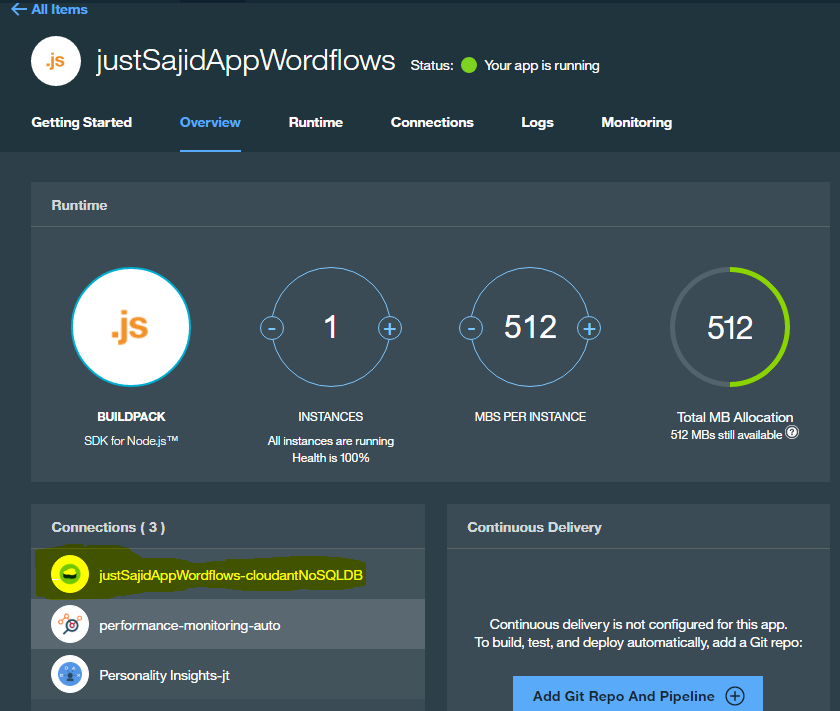Open the Getting Started tab
840x711 pixels.
point(81,122)
